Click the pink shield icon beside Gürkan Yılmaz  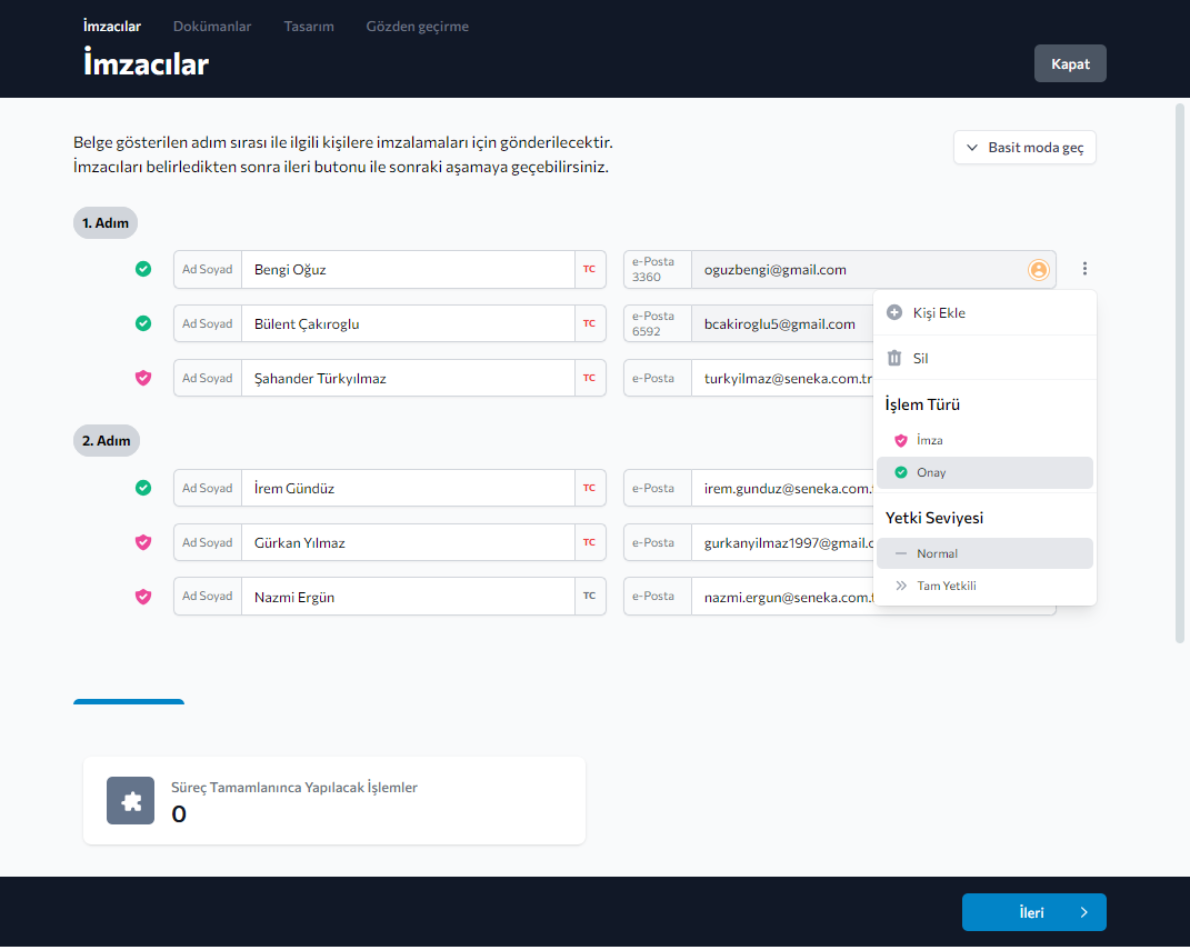pos(143,542)
